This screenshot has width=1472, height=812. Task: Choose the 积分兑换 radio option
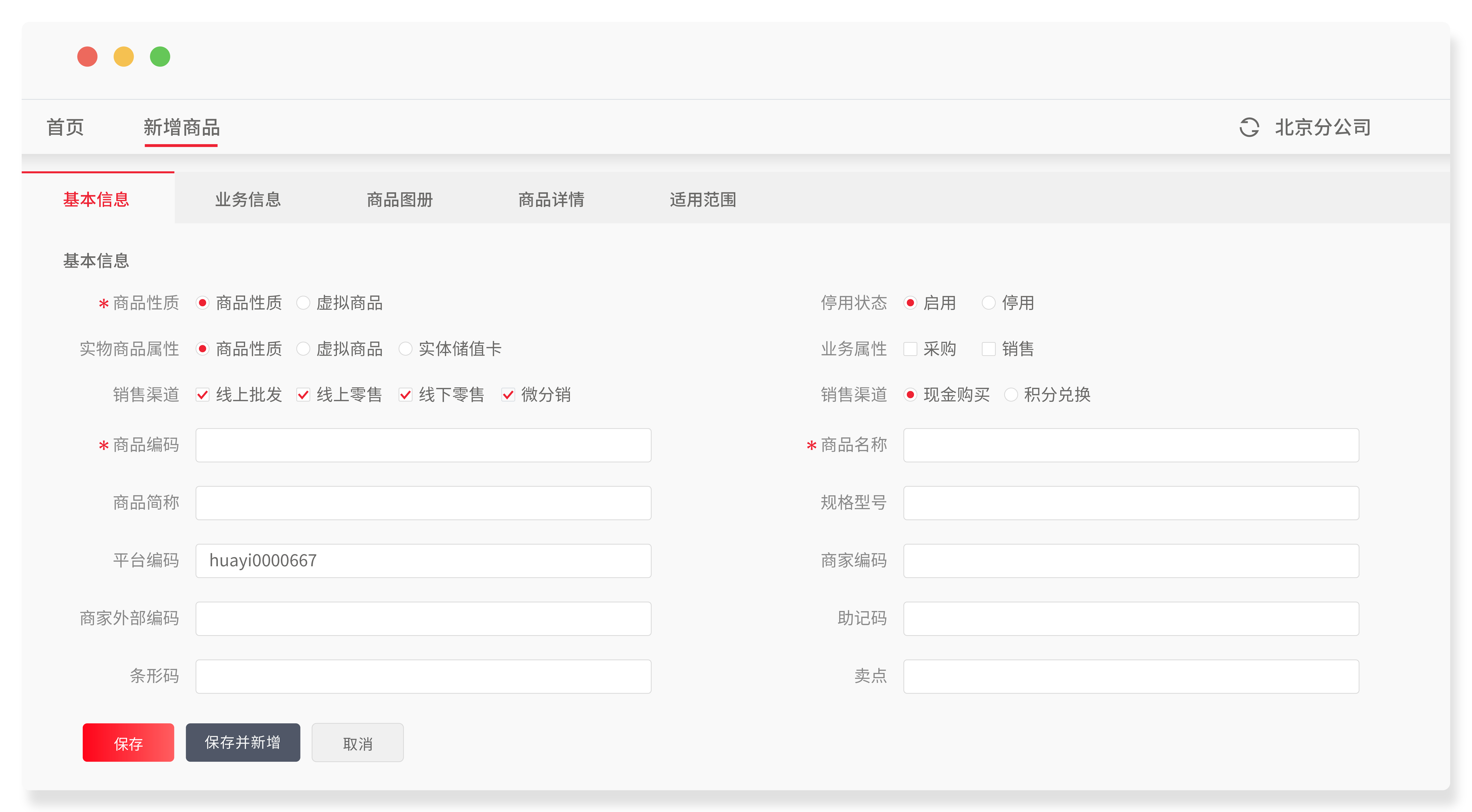tap(1011, 394)
